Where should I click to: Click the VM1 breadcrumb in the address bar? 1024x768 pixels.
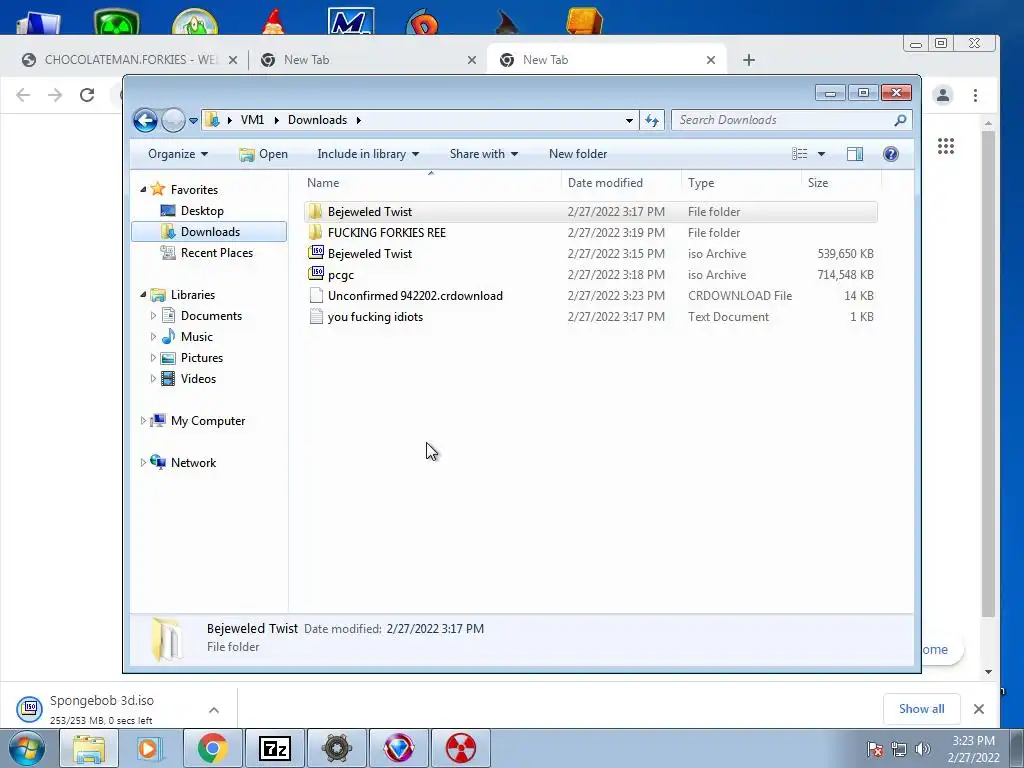252,120
